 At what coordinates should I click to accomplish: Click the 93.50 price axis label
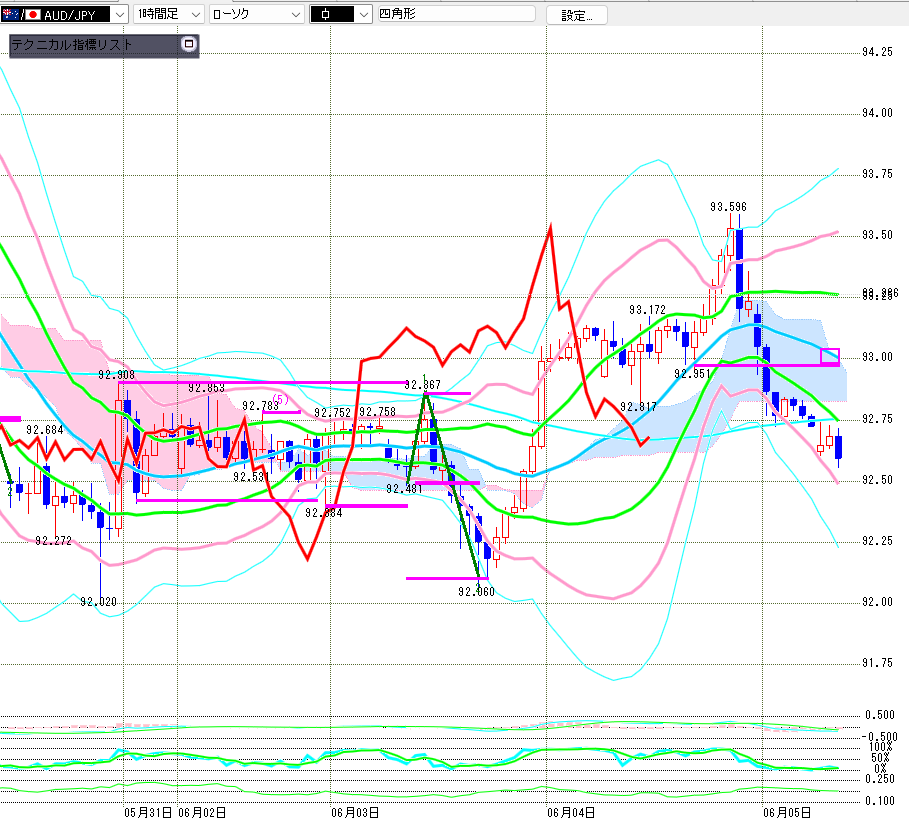point(877,235)
